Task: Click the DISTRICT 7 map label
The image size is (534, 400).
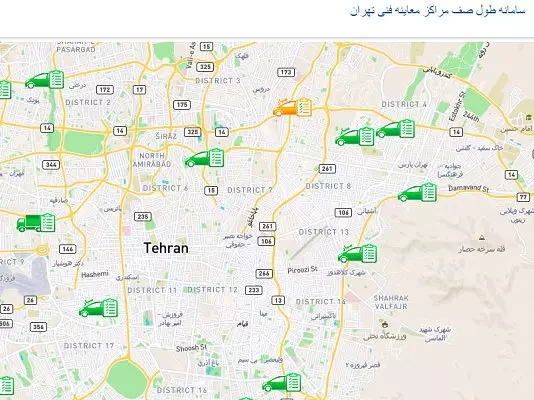Action: [250, 190]
